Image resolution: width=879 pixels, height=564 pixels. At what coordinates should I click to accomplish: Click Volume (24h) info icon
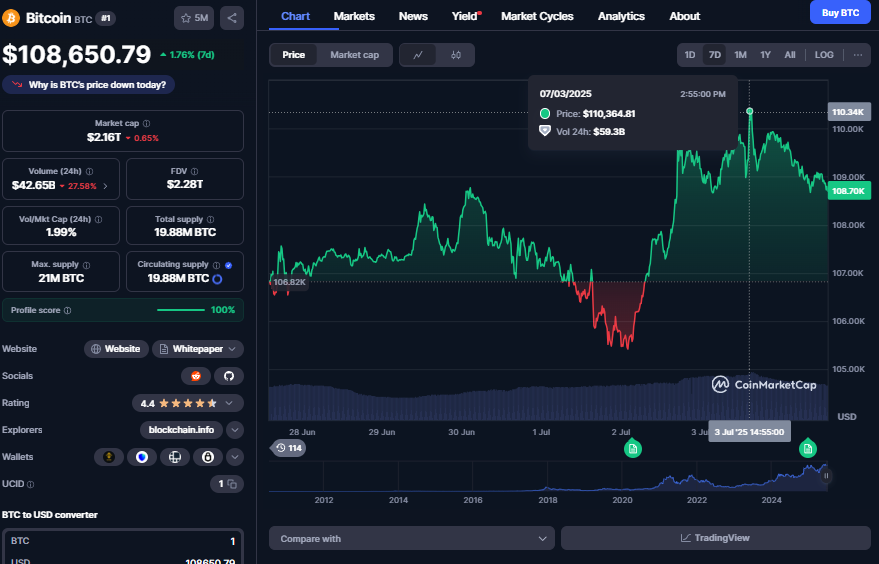click(x=89, y=172)
